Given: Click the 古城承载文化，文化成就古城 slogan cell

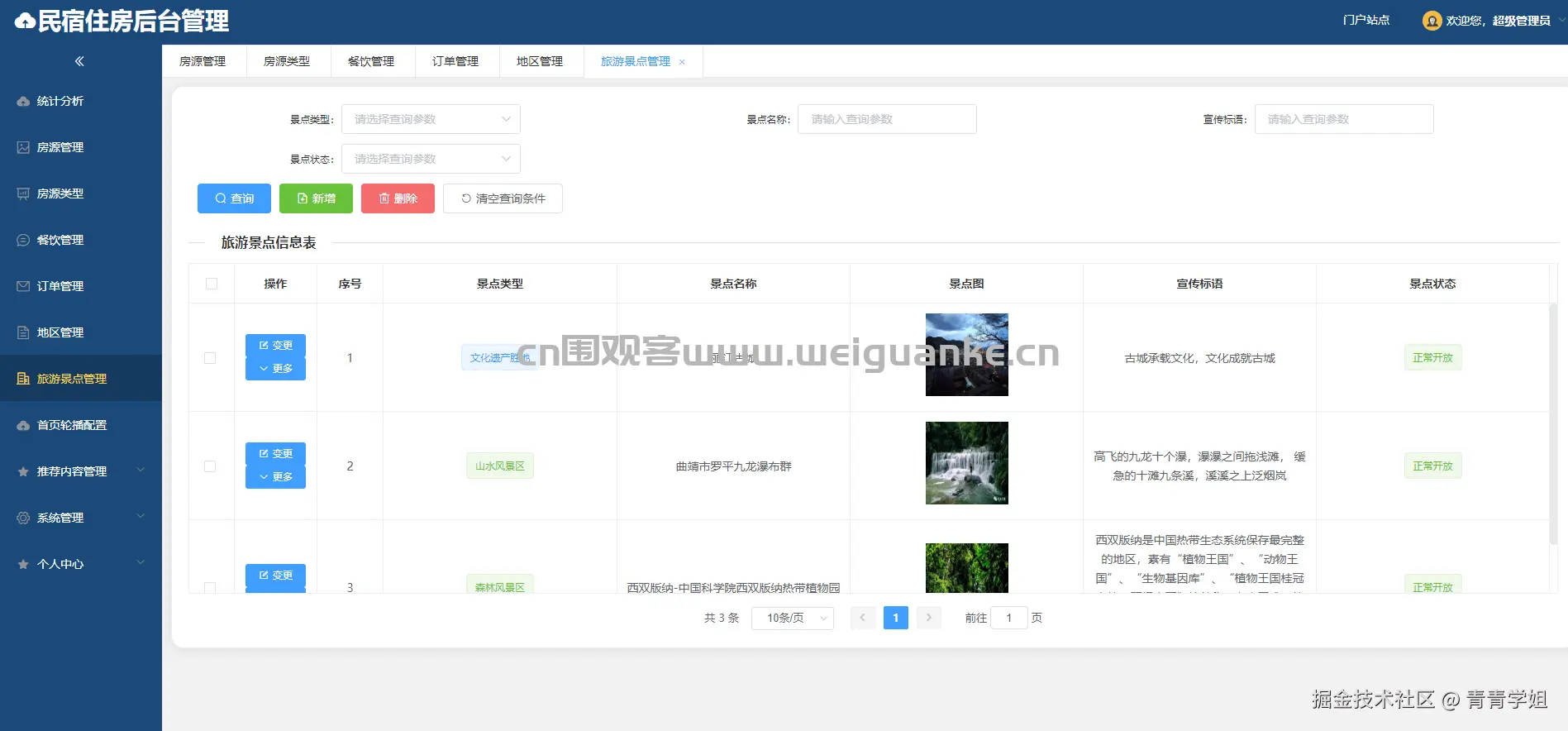Looking at the screenshot, I should pos(1200,358).
